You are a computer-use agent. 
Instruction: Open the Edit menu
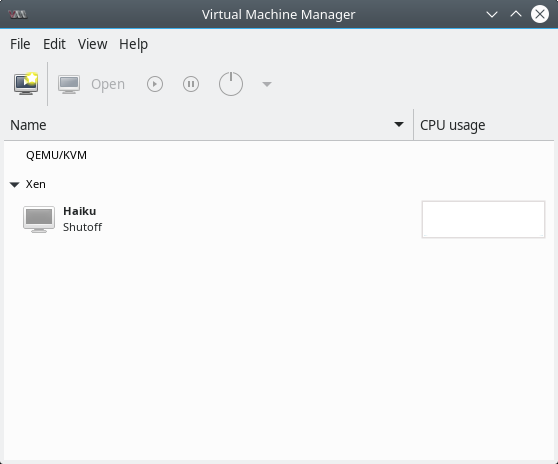click(x=54, y=44)
